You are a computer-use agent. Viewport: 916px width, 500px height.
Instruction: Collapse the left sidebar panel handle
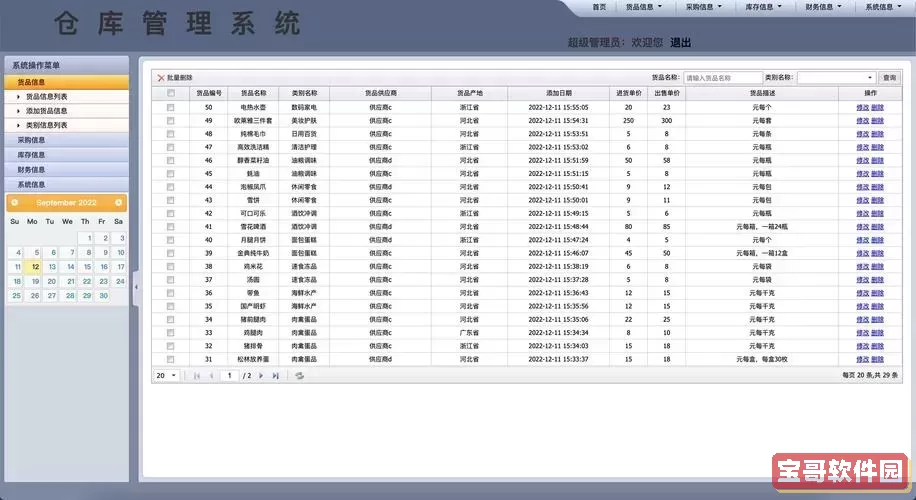[136, 287]
